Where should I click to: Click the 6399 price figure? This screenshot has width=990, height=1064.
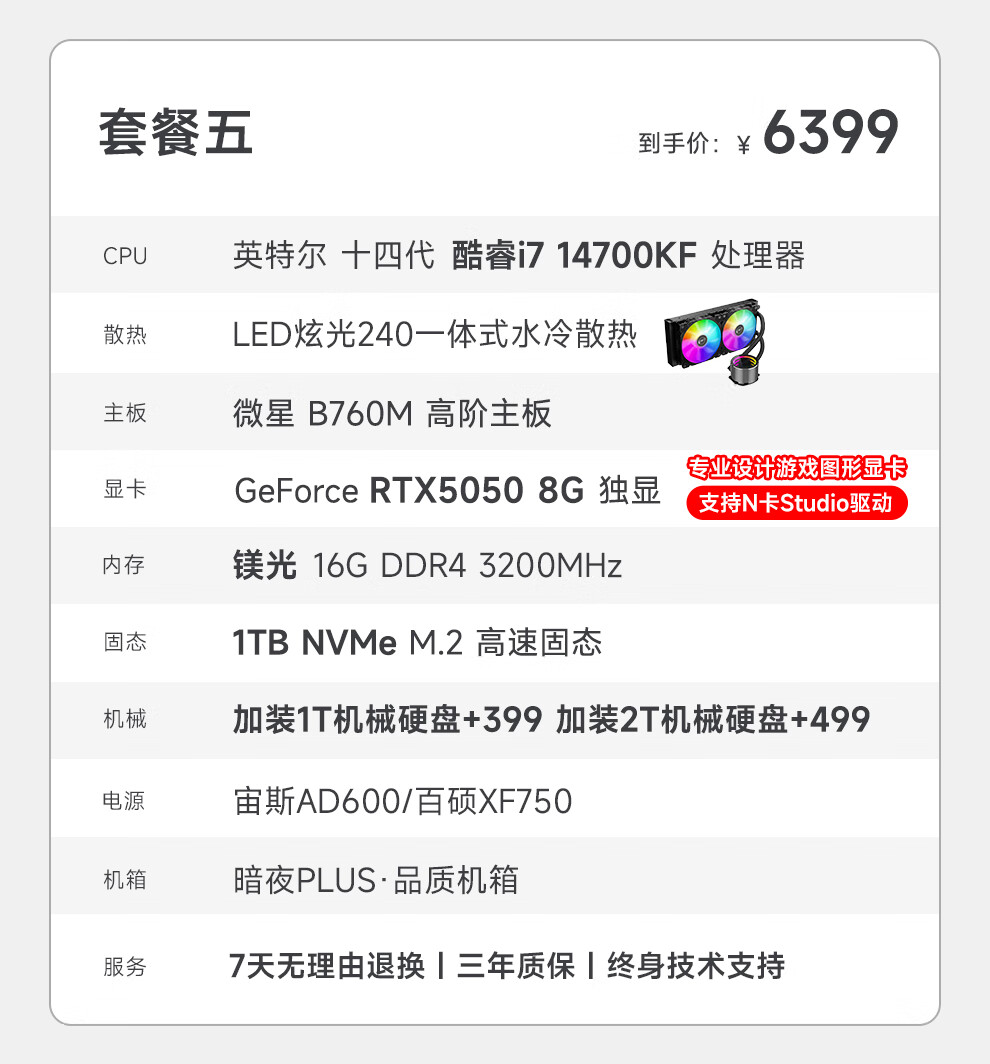(831, 132)
